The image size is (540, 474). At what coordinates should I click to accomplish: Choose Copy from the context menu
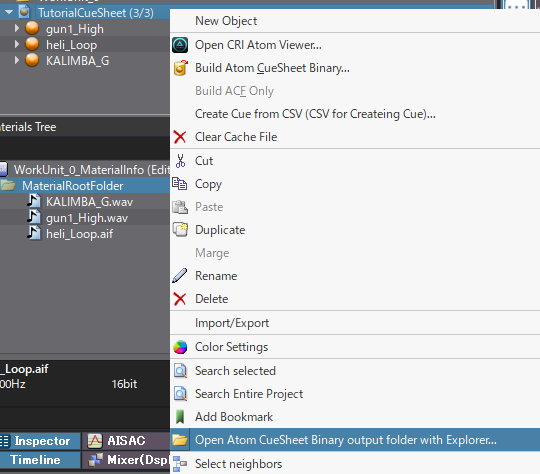point(355,184)
